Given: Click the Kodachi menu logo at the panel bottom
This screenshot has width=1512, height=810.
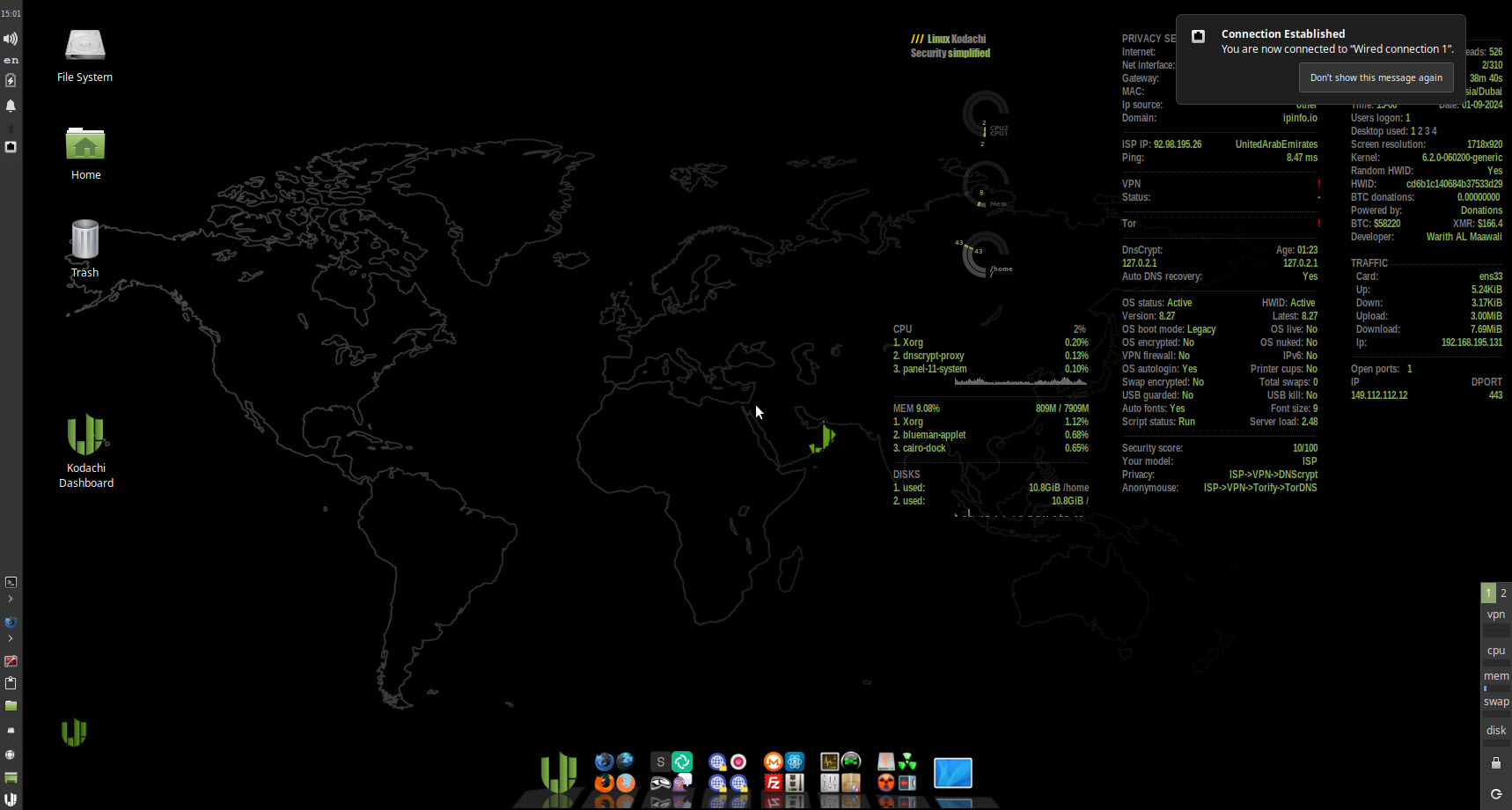Looking at the screenshot, I should click(x=11, y=799).
